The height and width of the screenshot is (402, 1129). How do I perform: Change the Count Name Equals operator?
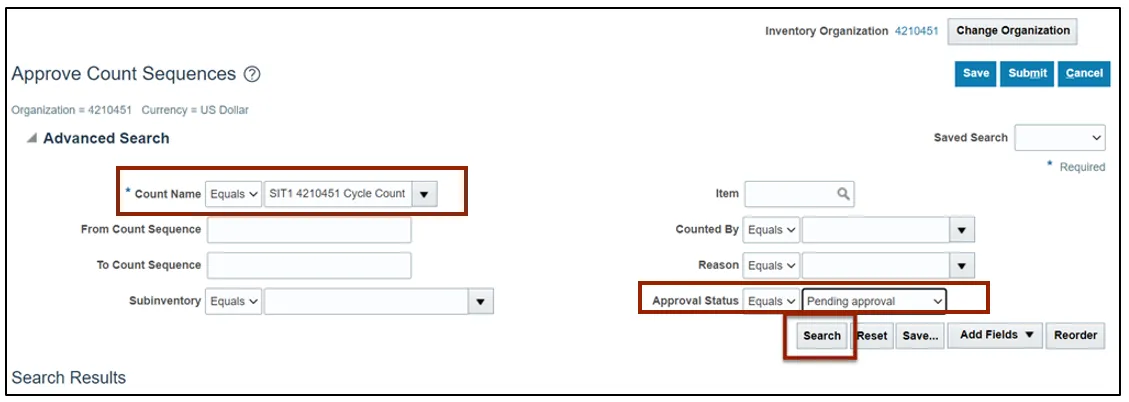click(234, 194)
